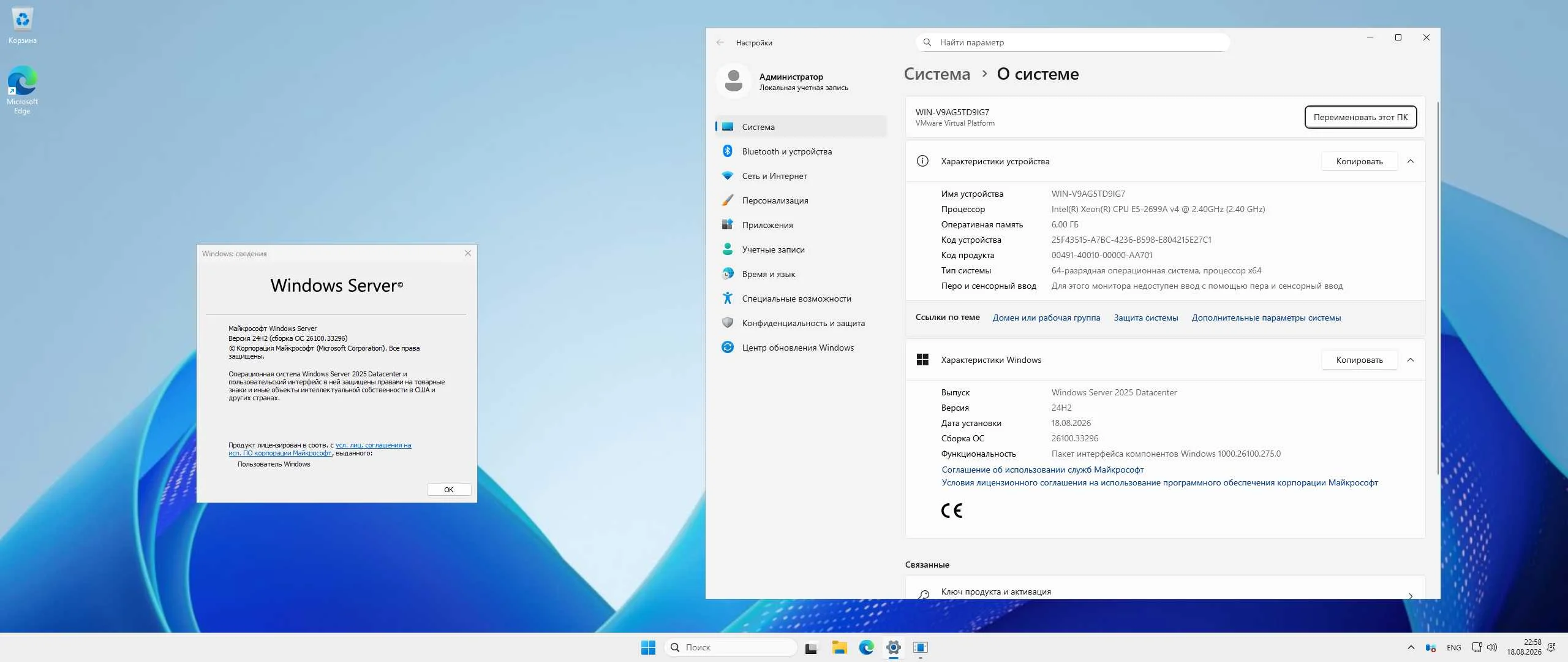Viewport: 1568px width, 662px height.
Task: Click the search magnifier in Найти параметр
Action: pos(927,42)
